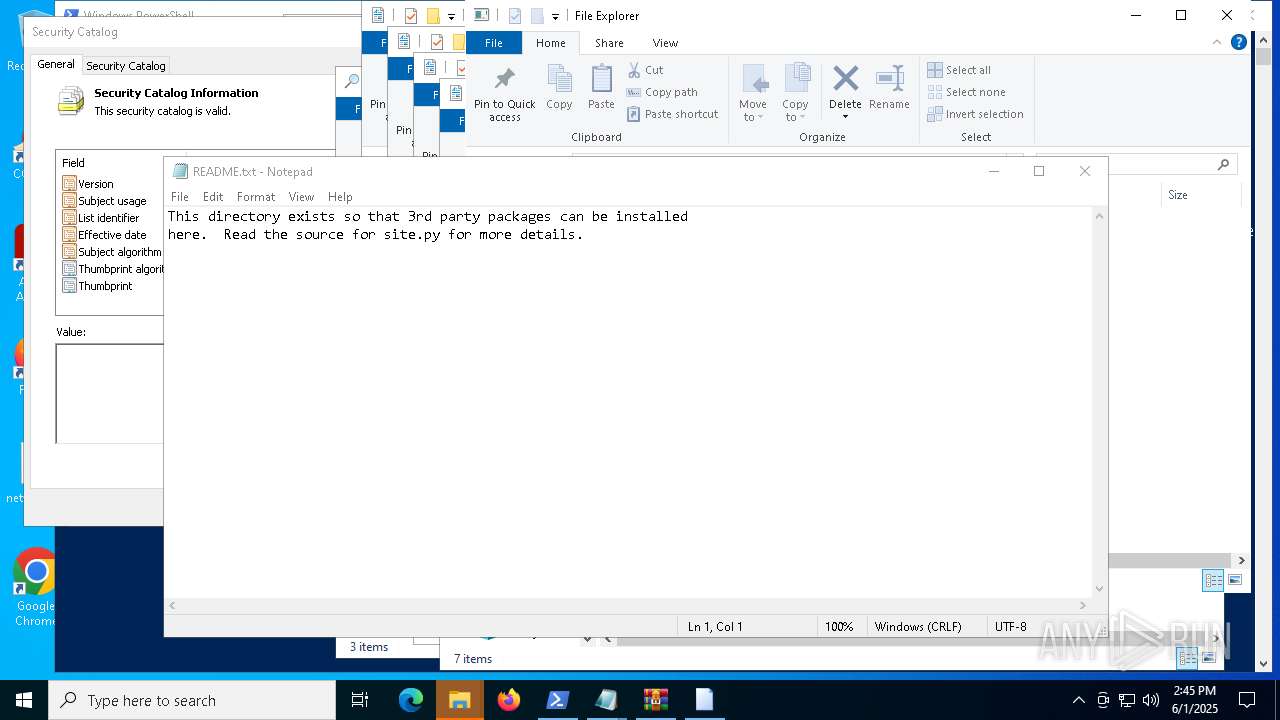Click the network icon in the tray
Image resolution: width=1280 pixels, height=720 pixels.
tap(1127, 700)
